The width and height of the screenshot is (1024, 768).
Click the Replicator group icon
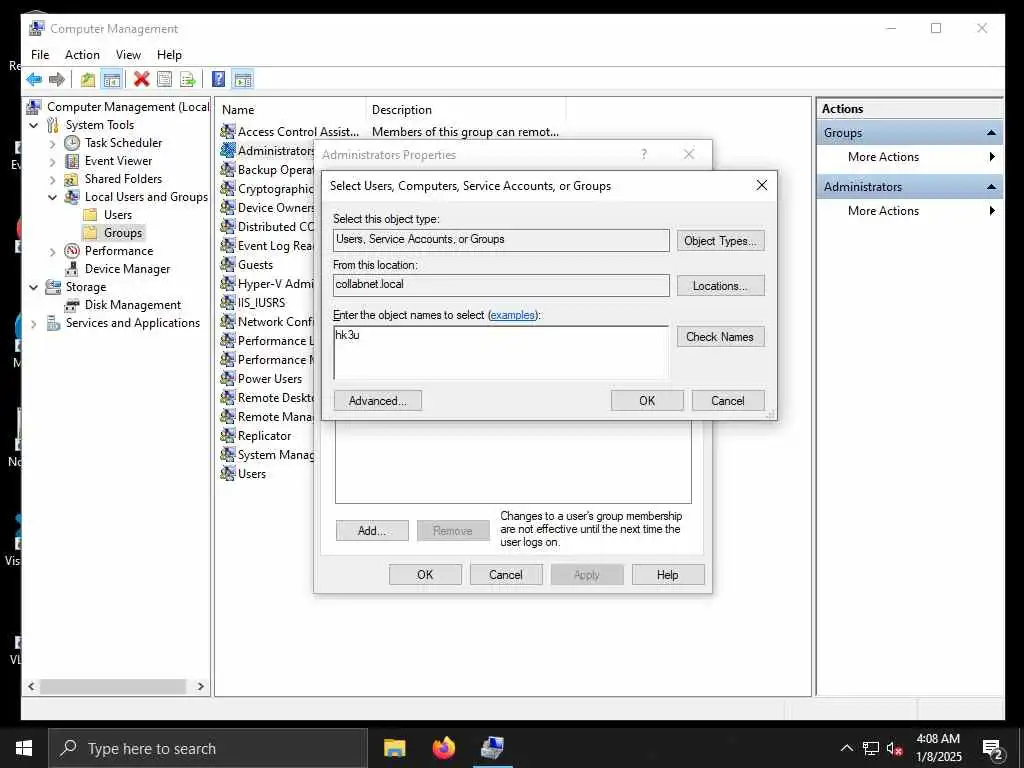point(227,436)
